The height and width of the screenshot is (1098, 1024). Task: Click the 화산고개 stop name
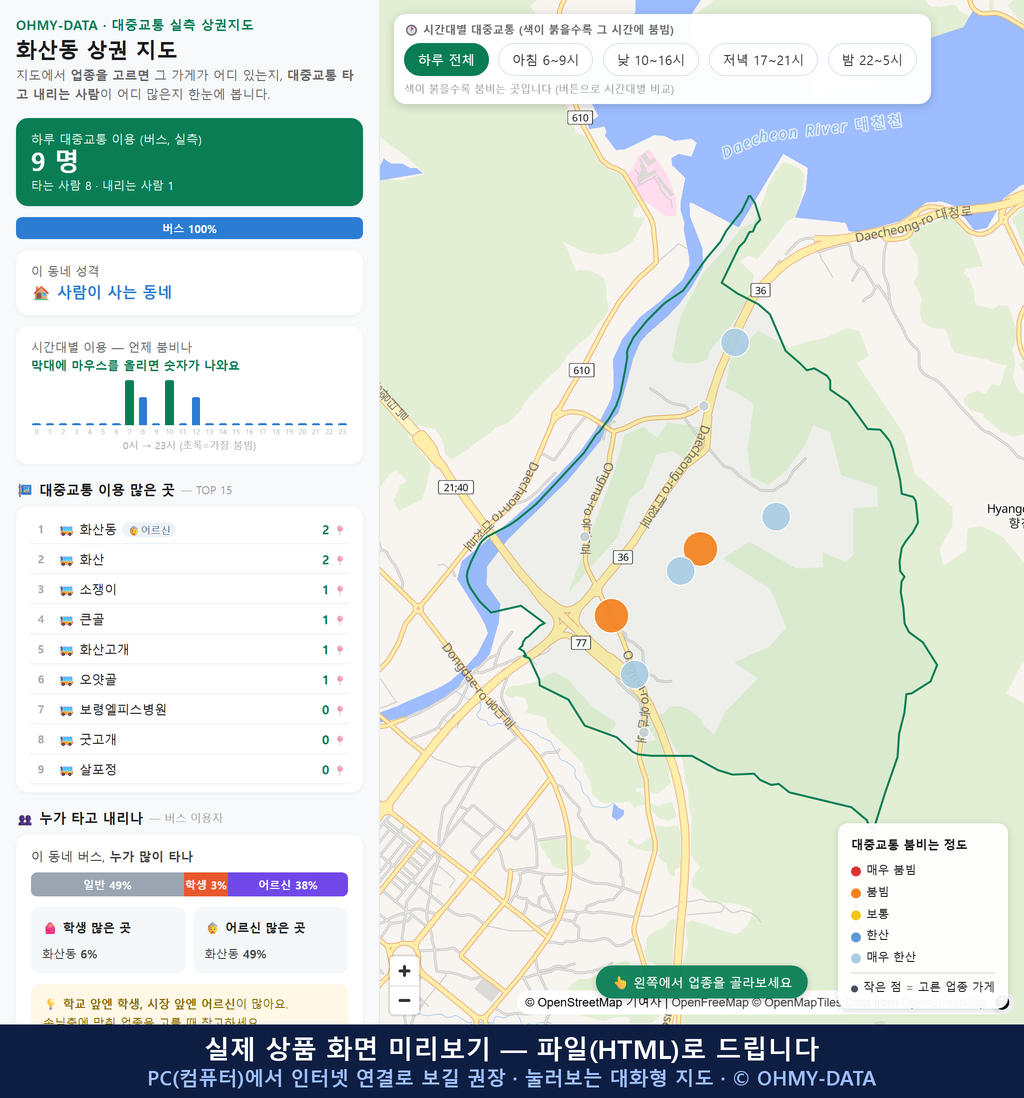click(104, 650)
